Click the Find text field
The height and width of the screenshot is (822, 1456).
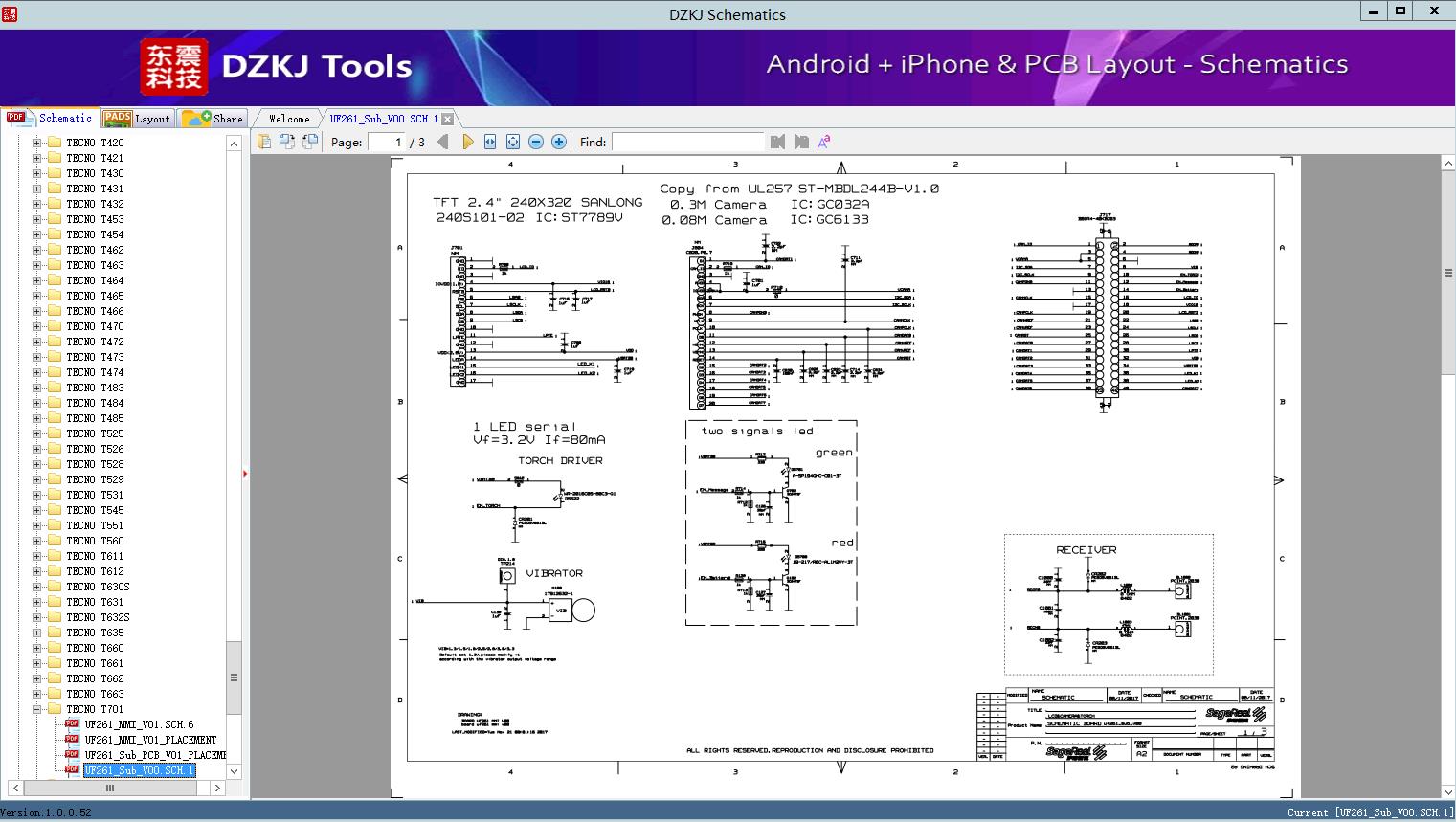[x=688, y=142]
